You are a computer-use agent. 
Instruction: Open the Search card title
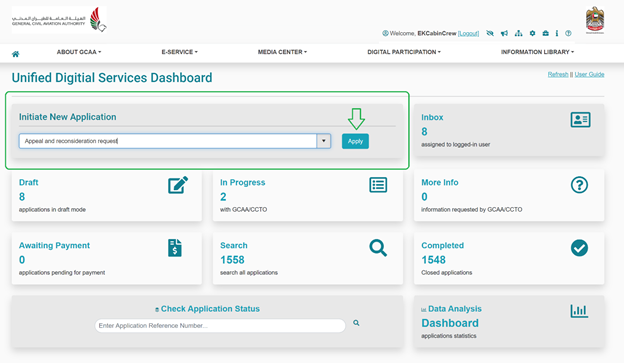(x=234, y=246)
